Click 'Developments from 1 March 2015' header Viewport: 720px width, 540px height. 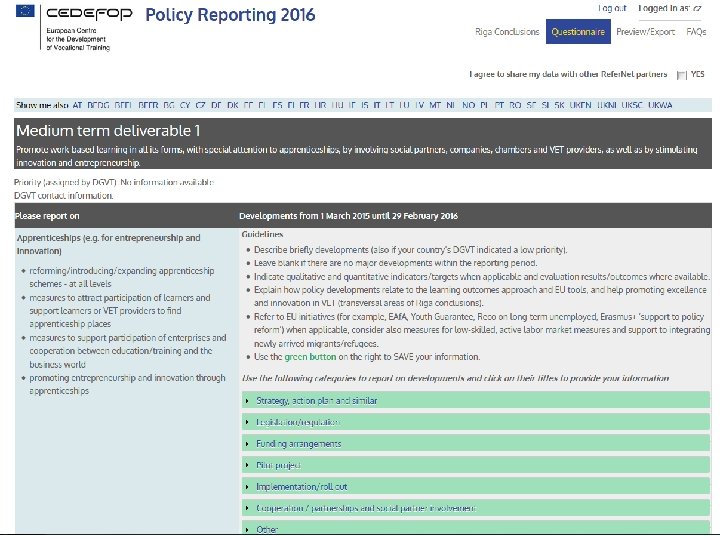click(349, 216)
